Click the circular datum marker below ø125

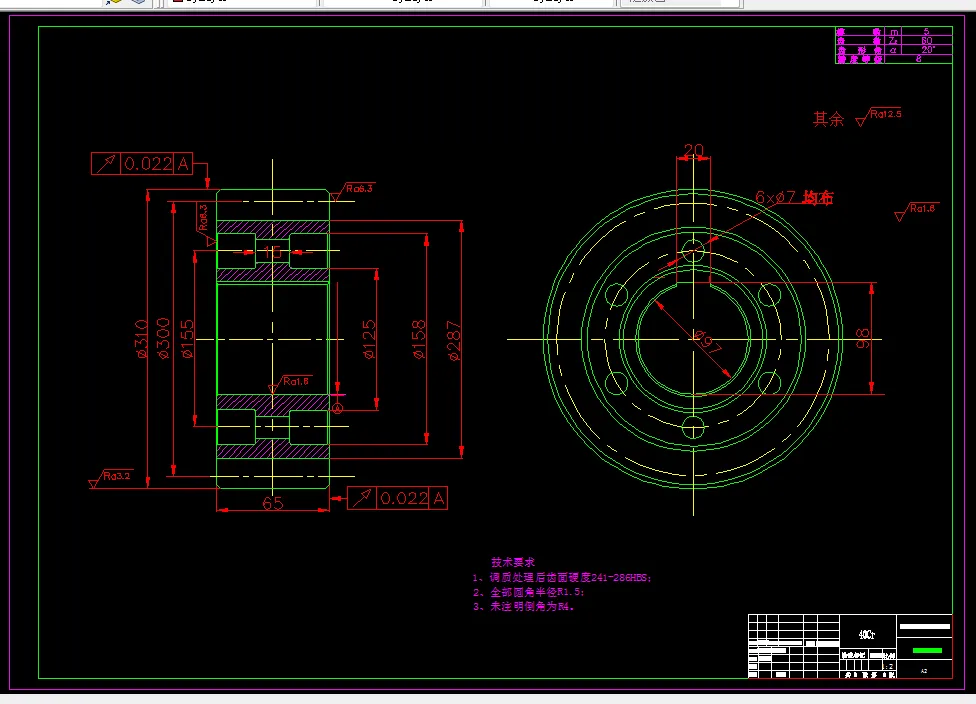tap(337, 408)
